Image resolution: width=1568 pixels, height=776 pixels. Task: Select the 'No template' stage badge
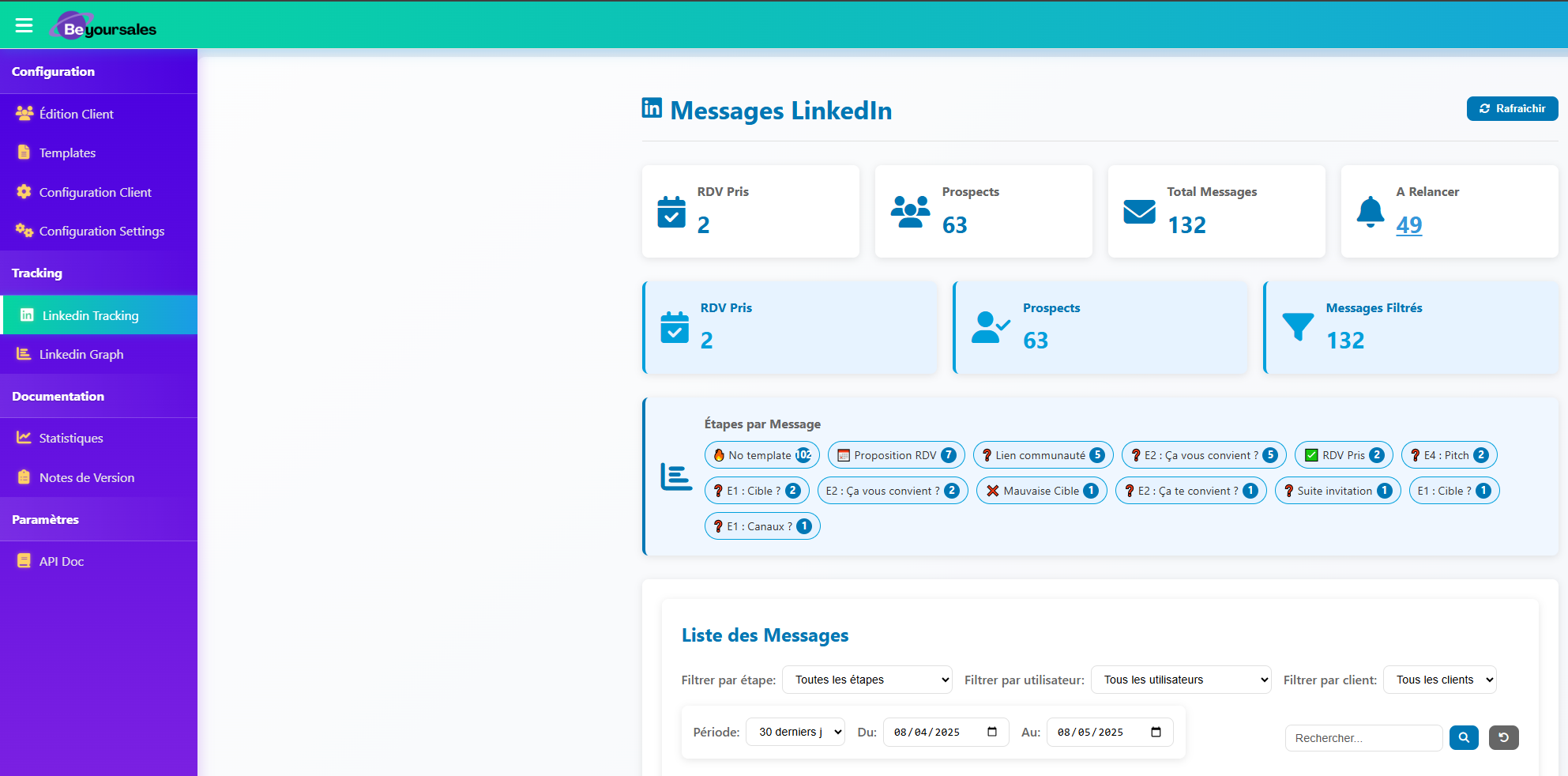point(761,454)
